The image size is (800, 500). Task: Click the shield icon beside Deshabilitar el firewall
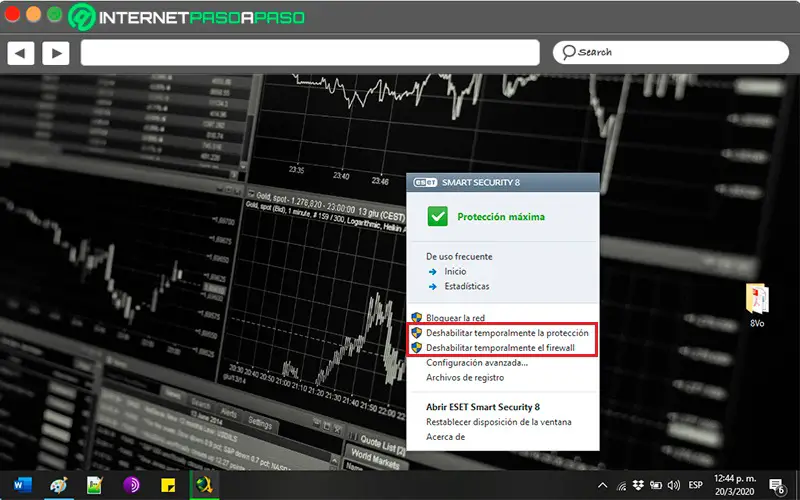[x=417, y=347]
